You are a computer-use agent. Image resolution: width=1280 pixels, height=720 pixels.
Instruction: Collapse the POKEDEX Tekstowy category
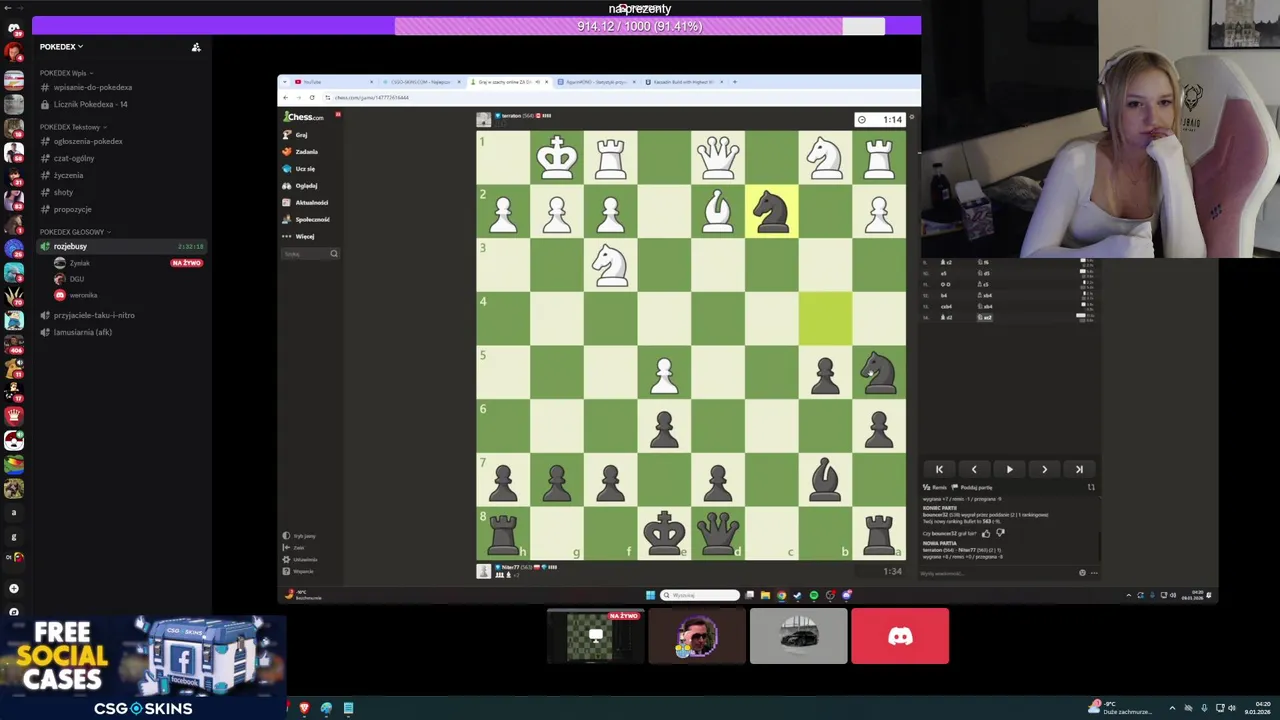coord(73,127)
